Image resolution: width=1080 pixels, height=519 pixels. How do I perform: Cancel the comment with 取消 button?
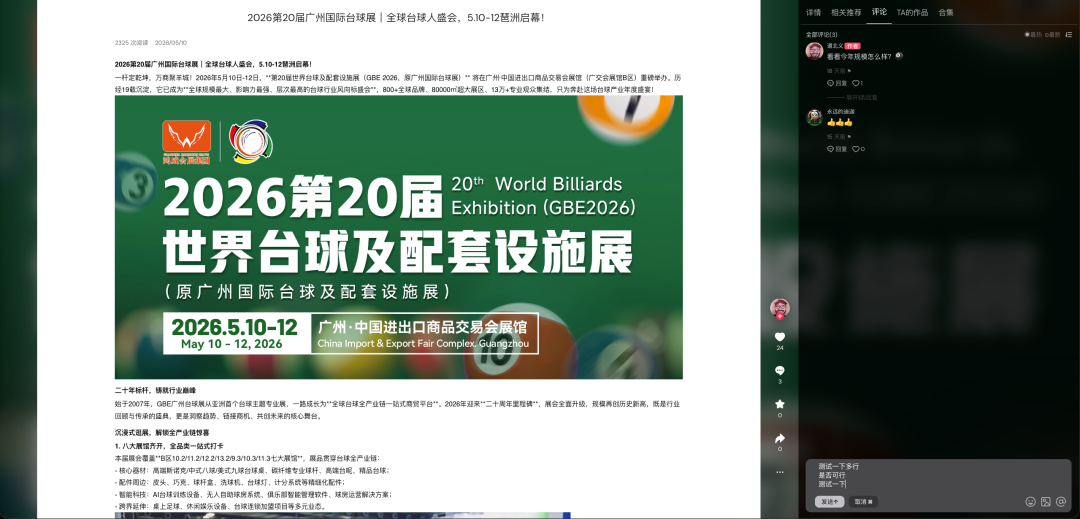tap(863, 502)
